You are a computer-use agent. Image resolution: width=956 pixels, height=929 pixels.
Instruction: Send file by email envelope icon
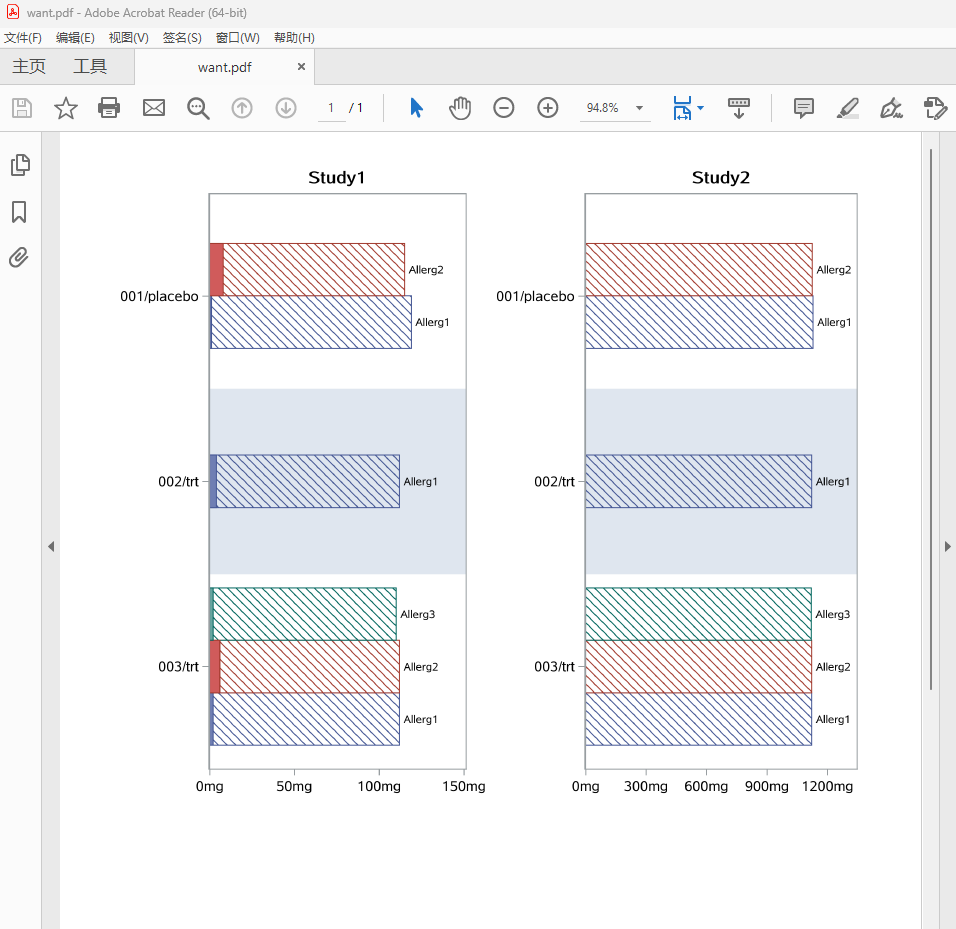[153, 108]
